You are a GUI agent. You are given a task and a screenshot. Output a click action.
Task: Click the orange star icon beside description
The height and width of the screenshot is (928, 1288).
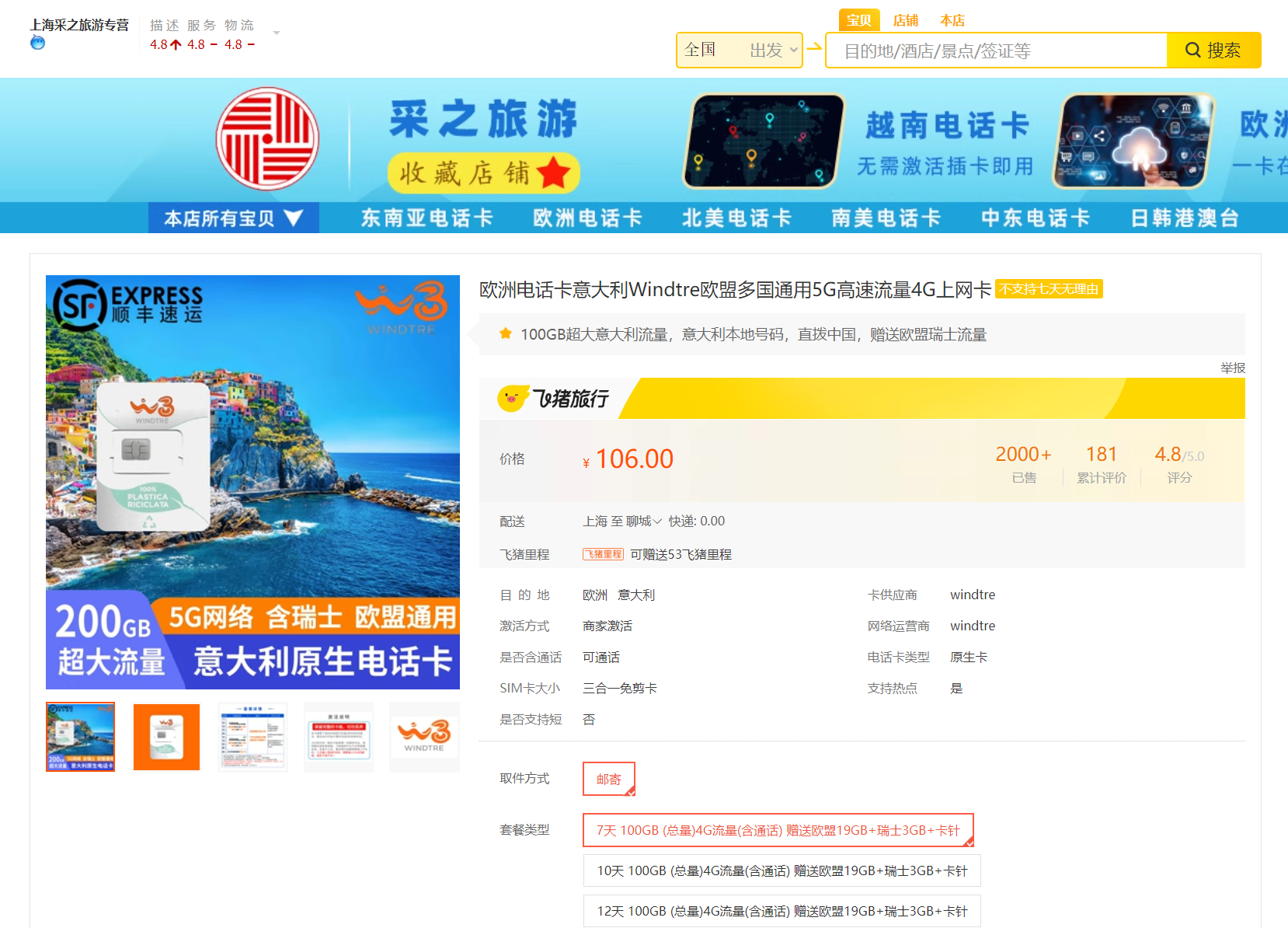tap(506, 334)
